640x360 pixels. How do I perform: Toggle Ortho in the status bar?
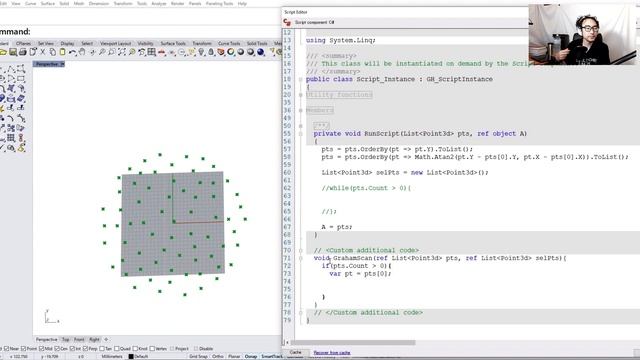coord(218,356)
